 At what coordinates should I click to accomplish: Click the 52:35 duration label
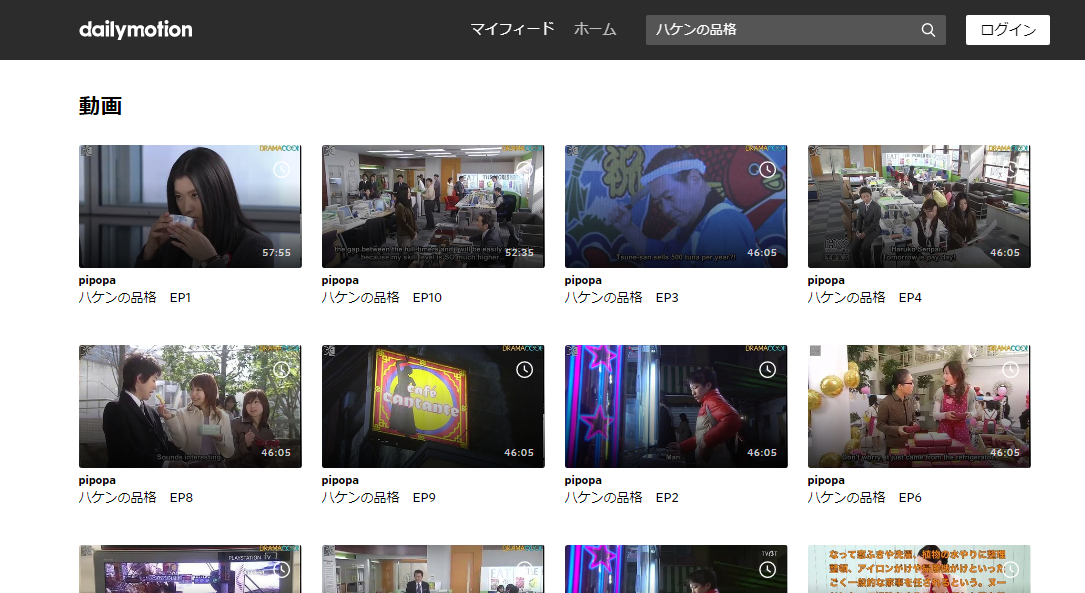(x=519, y=253)
